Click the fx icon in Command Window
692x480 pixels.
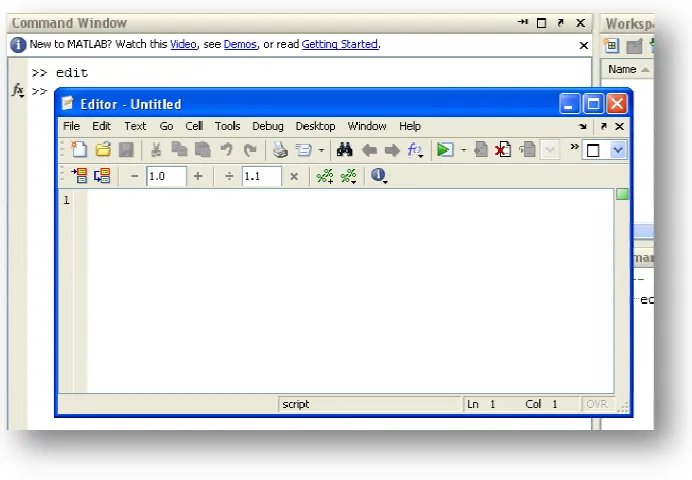coord(18,90)
